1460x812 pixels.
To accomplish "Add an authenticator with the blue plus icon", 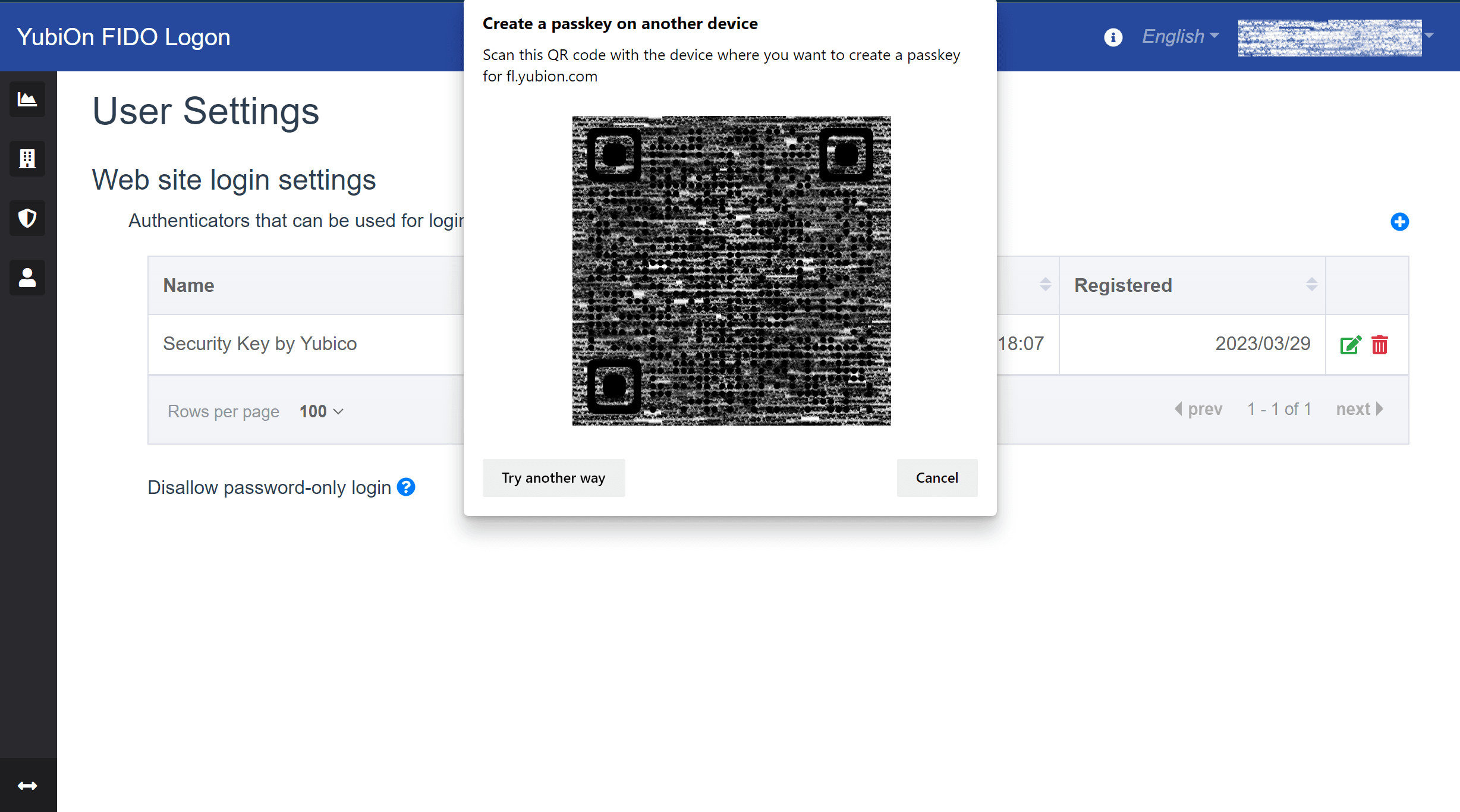I will click(1399, 222).
